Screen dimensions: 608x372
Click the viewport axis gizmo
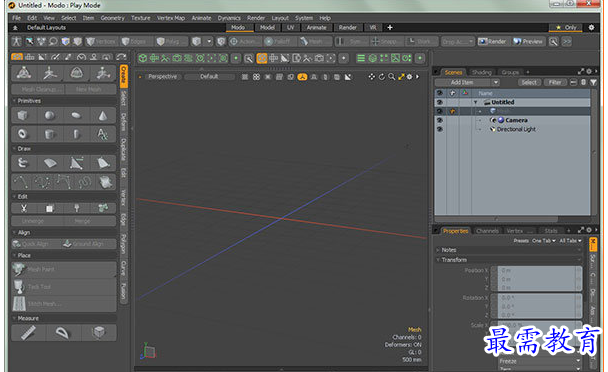(x=148, y=351)
